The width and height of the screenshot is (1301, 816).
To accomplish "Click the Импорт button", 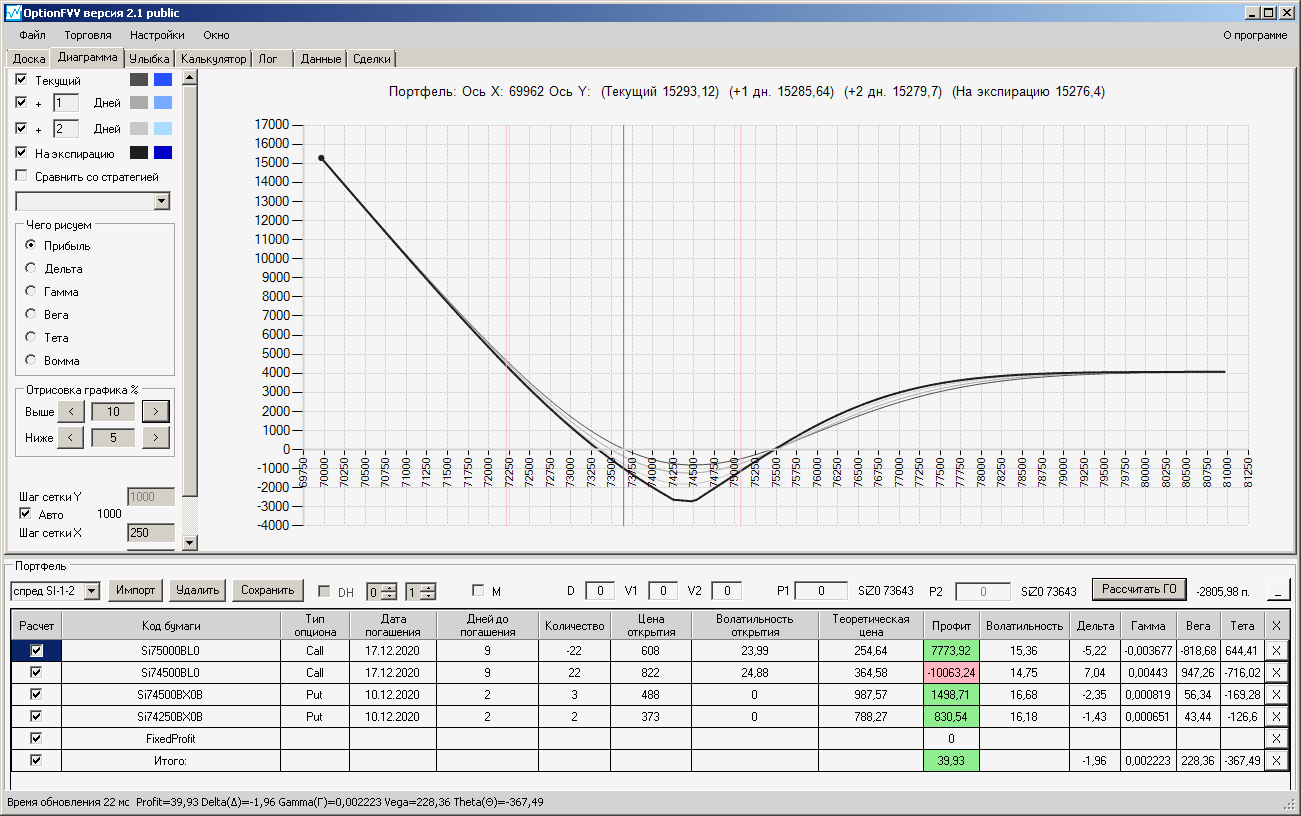I will pyautogui.click(x=136, y=590).
